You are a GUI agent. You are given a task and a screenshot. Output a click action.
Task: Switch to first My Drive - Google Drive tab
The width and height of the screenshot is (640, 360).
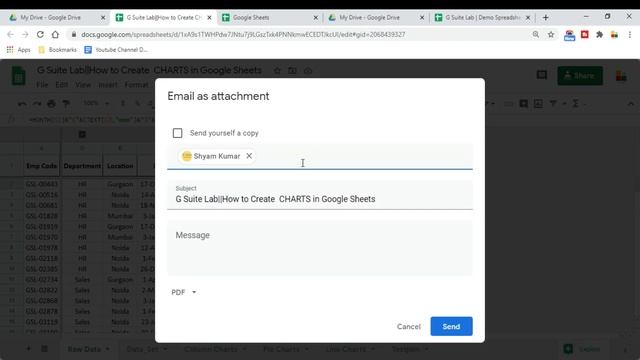pyautogui.click(x=51, y=18)
